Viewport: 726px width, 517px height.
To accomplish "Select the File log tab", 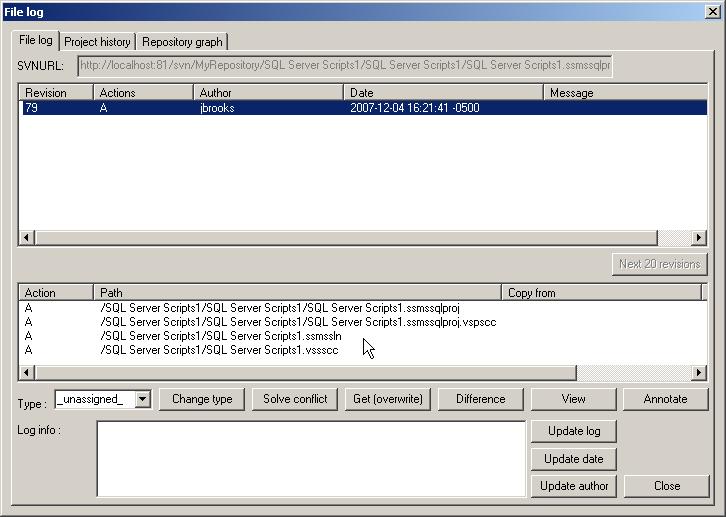I will tap(36, 40).
